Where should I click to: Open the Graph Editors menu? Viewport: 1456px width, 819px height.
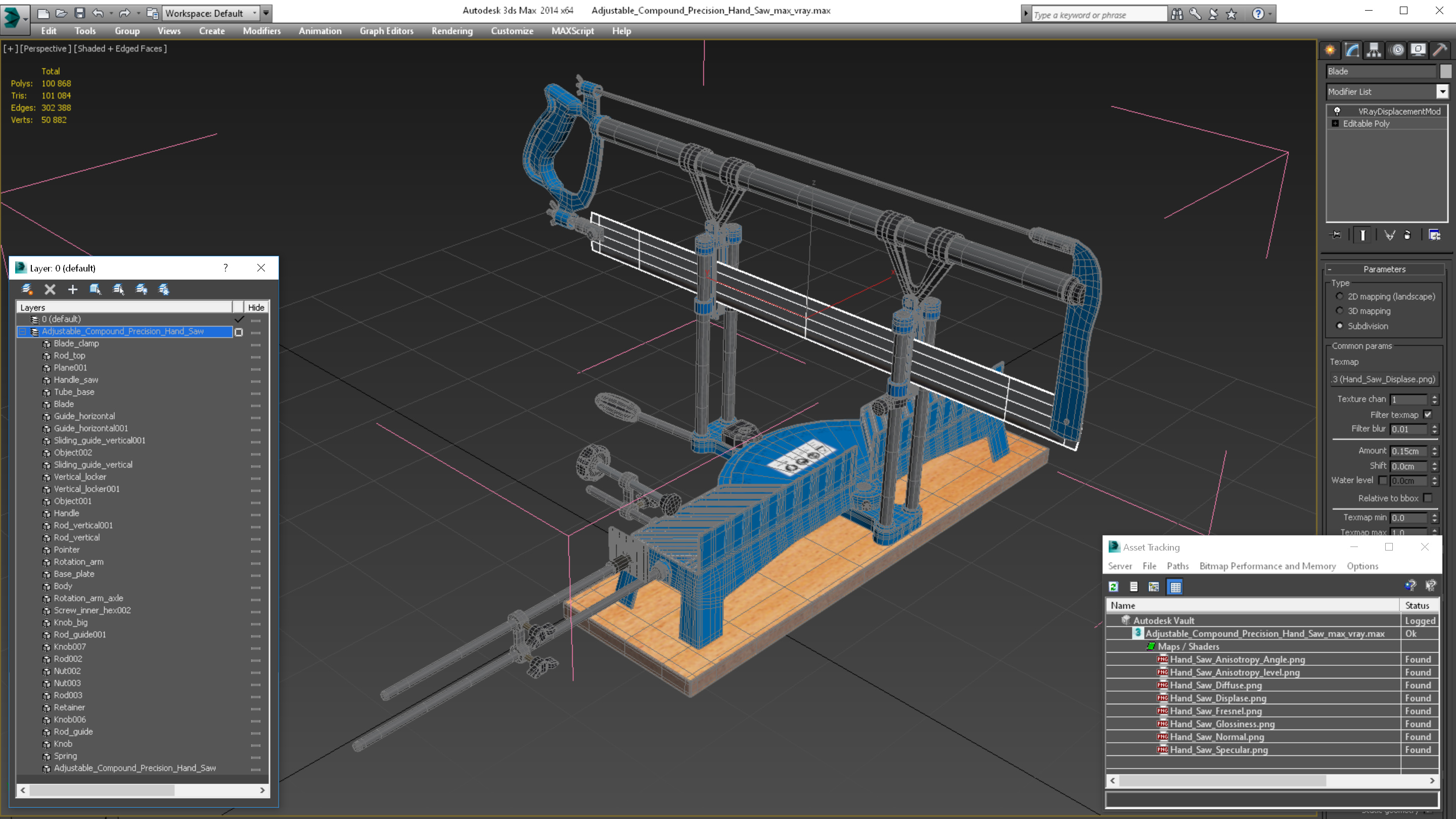(387, 31)
